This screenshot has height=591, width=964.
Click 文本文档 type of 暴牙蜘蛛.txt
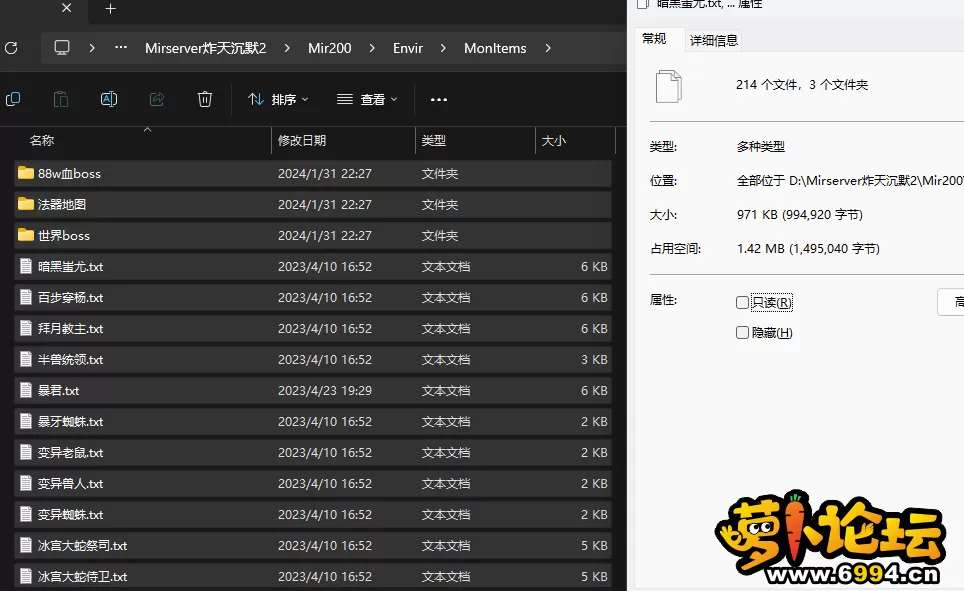click(x=446, y=422)
